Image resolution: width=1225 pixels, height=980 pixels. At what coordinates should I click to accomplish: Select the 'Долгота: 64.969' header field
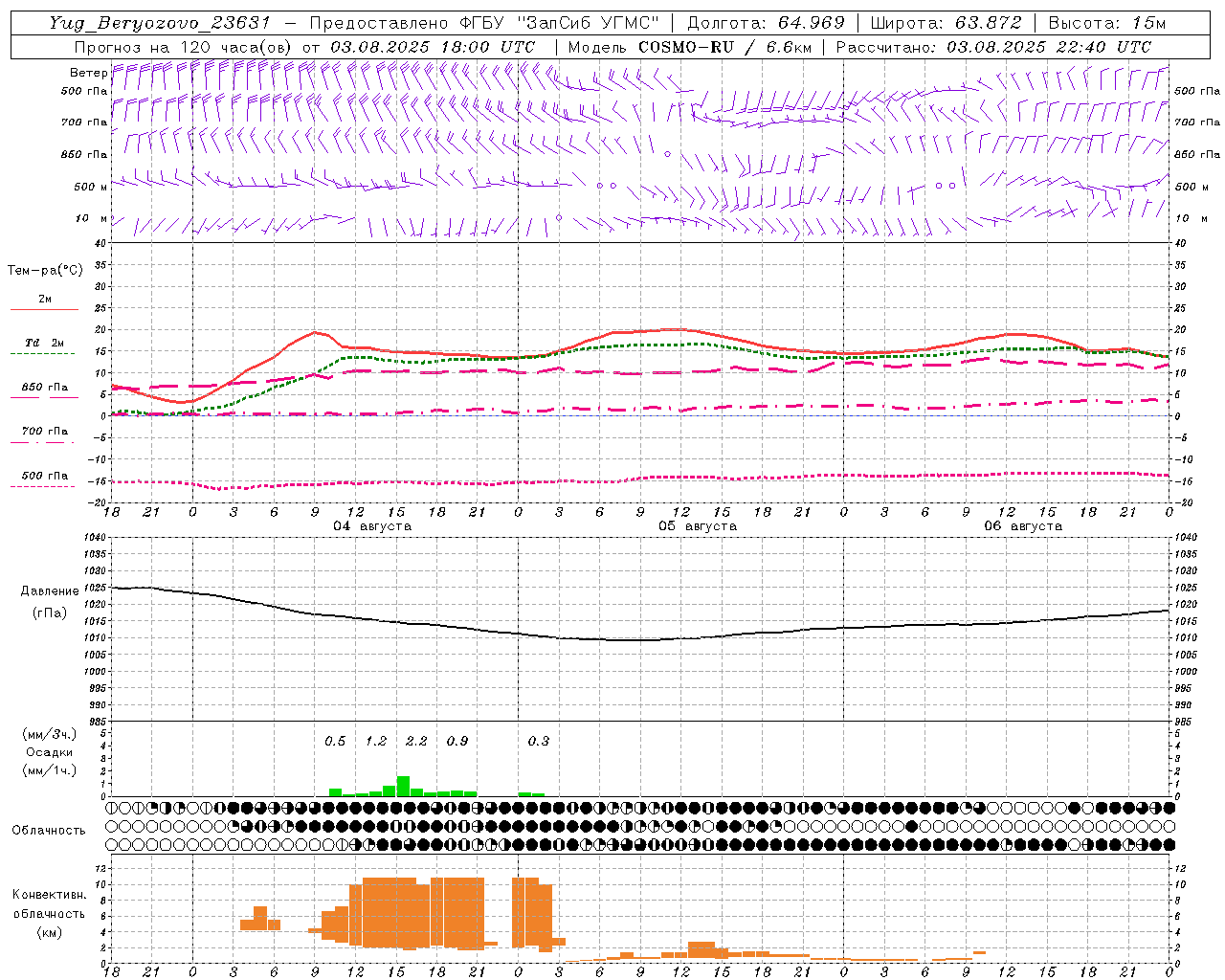pos(766,23)
